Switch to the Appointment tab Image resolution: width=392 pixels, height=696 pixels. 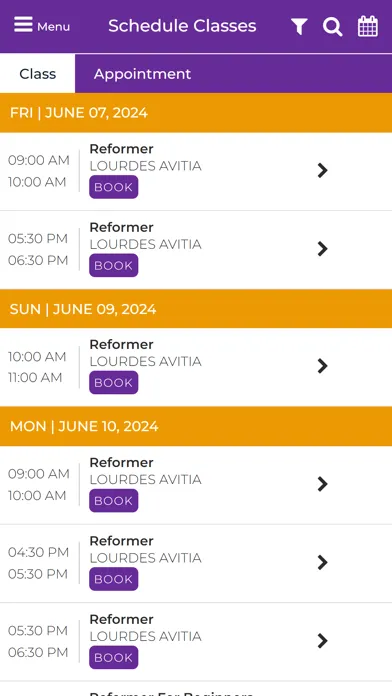[x=143, y=74]
